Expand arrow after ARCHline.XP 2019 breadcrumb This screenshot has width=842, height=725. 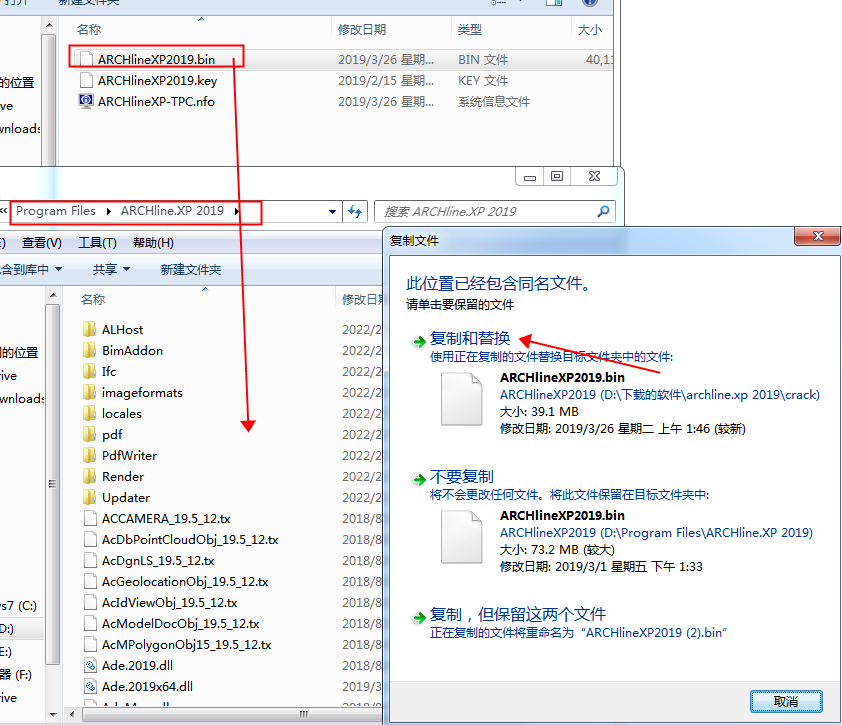[x=236, y=211]
